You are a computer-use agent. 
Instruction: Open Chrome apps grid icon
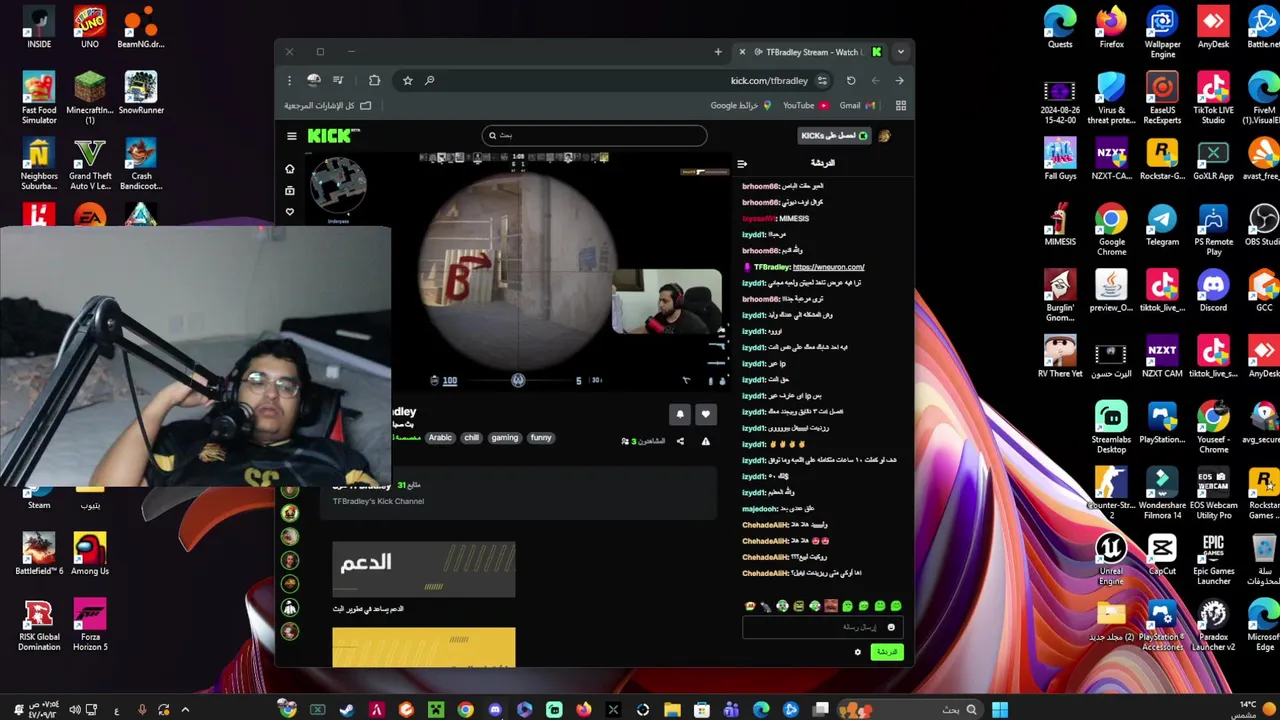(x=900, y=105)
